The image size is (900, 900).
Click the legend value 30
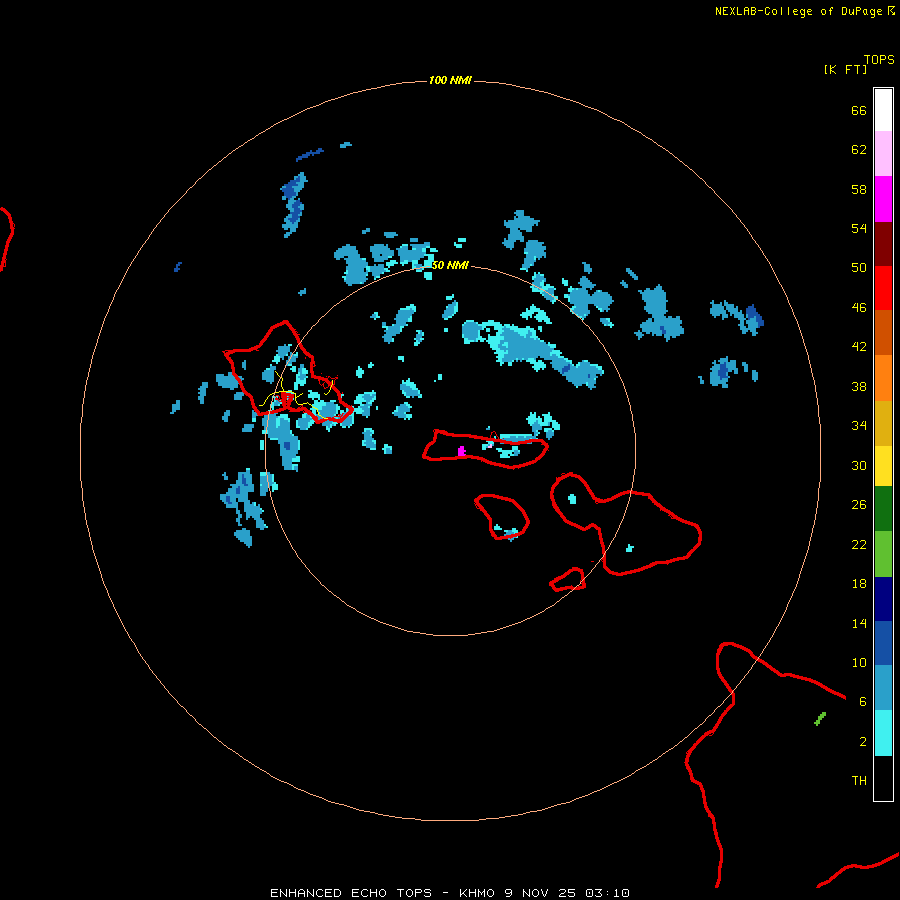coord(859,465)
